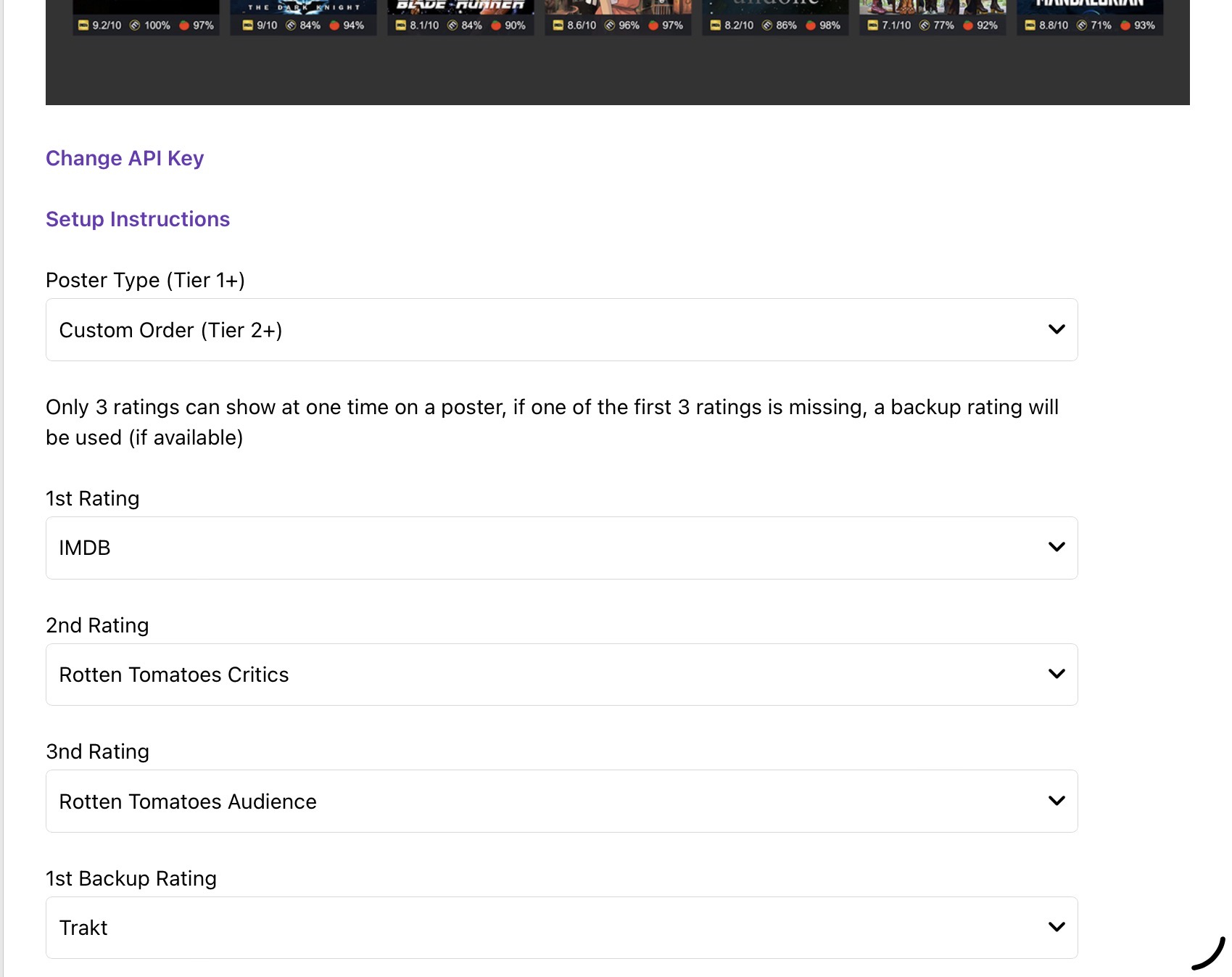Viewport: 1232px width, 977px height.
Task: Click the Poster Type dropdown chevron arrow
Action: point(1057,329)
